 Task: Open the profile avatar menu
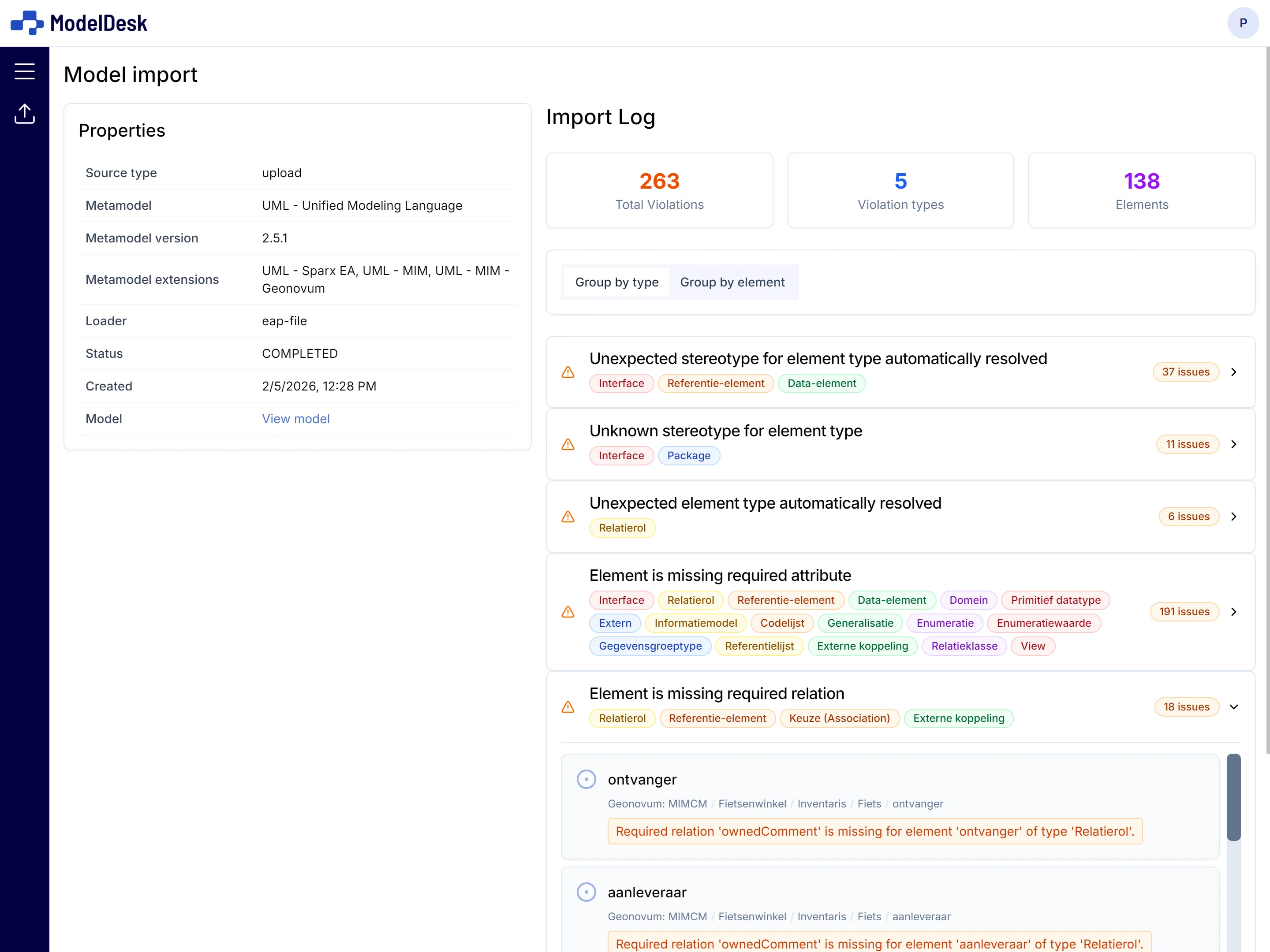tap(1243, 23)
